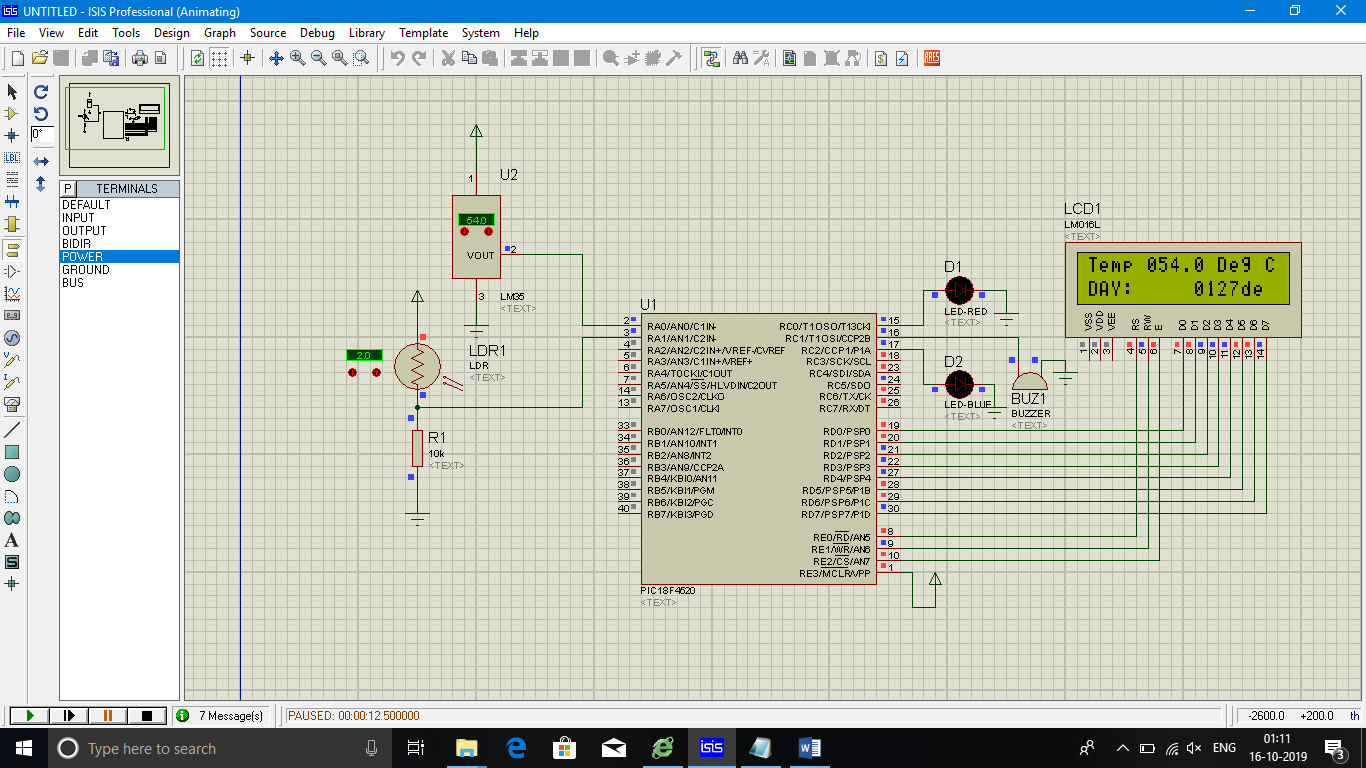Mirror vertically (Y-mirror) icon

(x=41, y=184)
